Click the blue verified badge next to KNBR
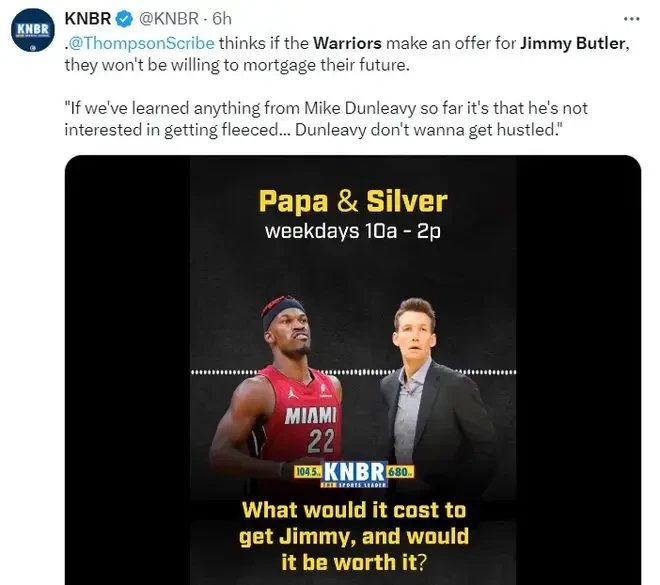 pos(124,19)
